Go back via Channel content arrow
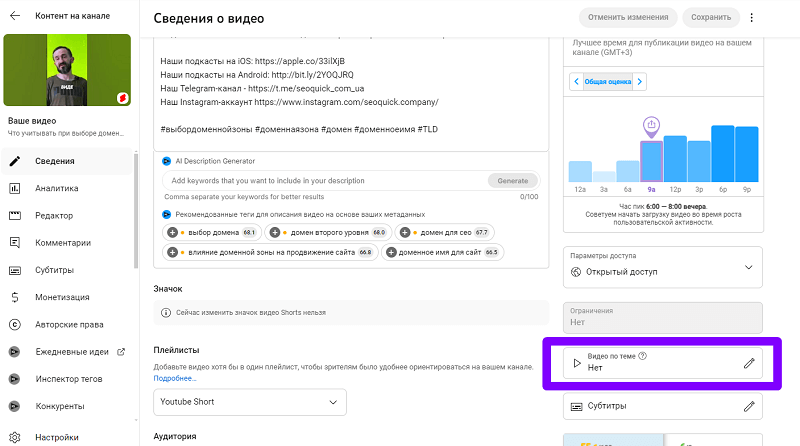The height and width of the screenshot is (446, 800). pos(15,16)
